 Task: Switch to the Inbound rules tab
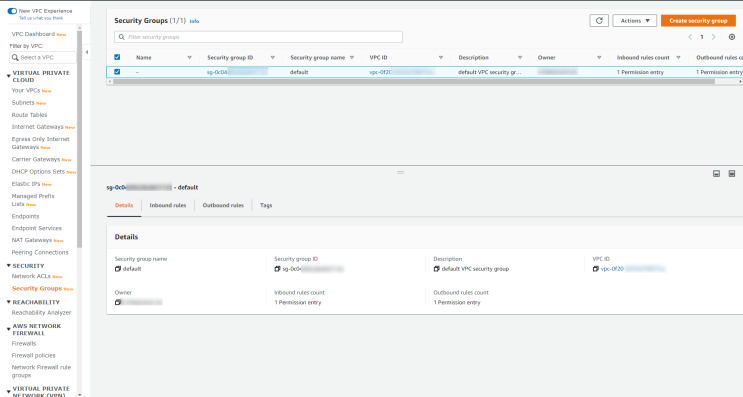click(x=168, y=206)
